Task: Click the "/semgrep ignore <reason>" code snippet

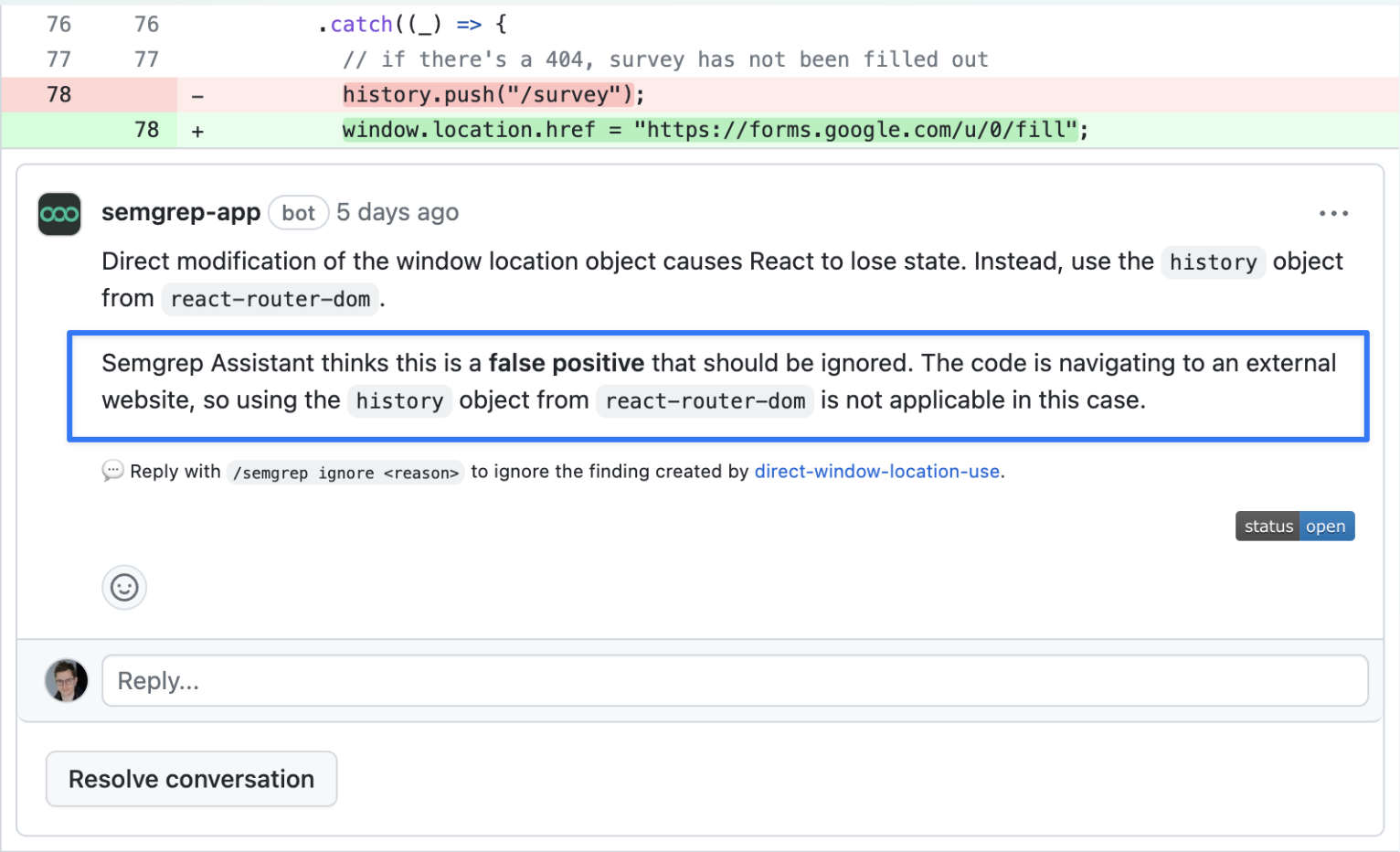Action: pos(345,473)
